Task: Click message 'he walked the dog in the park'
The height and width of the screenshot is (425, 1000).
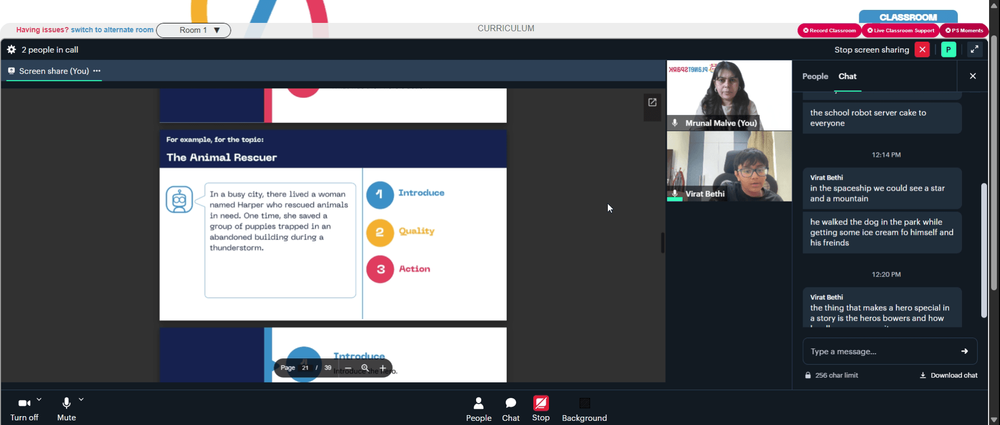Action: pyautogui.click(x=881, y=232)
